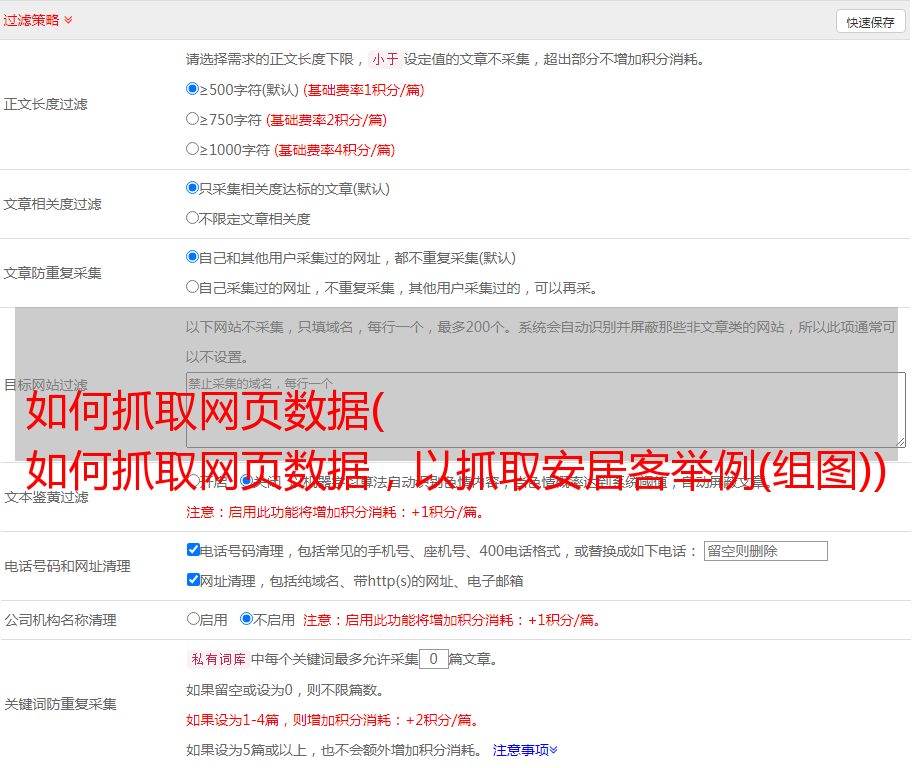The width and height of the screenshot is (912, 768).
Task: Click the 私有词库 tag label
Action: tap(216, 659)
